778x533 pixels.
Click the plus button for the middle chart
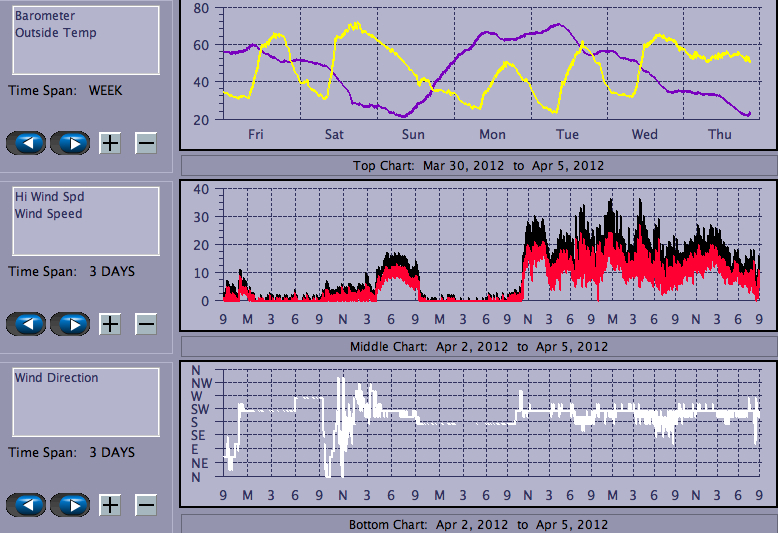click(x=110, y=324)
